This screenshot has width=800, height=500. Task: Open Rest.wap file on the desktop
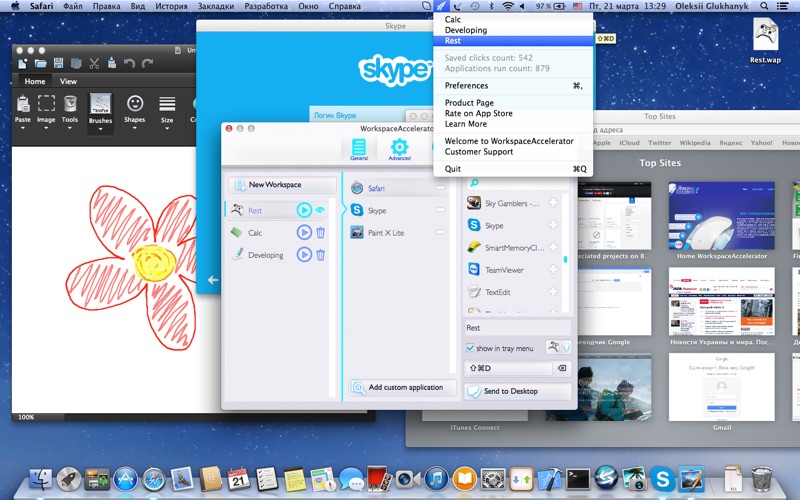coord(765,41)
